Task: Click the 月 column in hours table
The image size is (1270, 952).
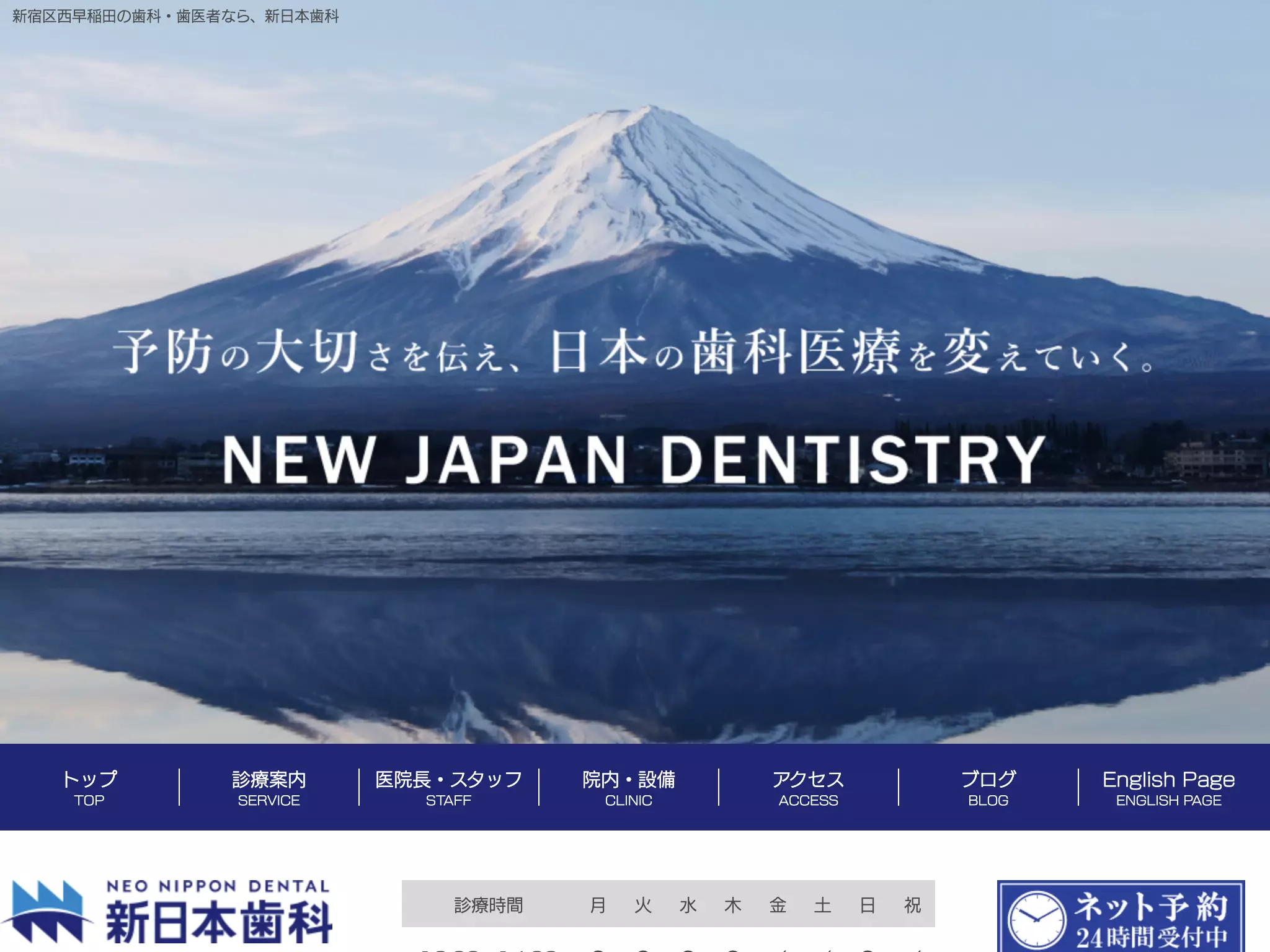Action: (598, 906)
